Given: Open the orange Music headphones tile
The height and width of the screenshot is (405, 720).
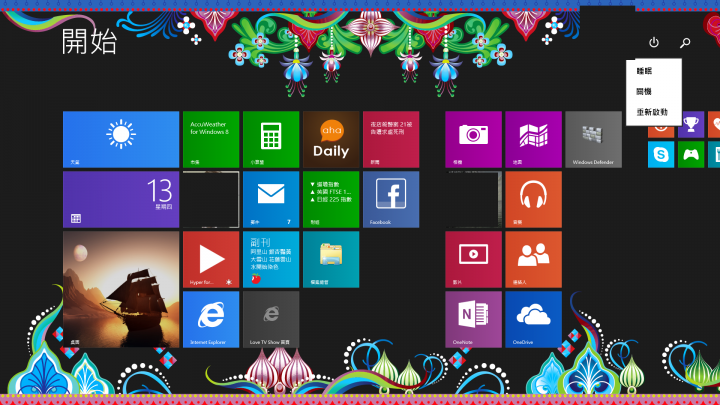Looking at the screenshot, I should click(533, 200).
